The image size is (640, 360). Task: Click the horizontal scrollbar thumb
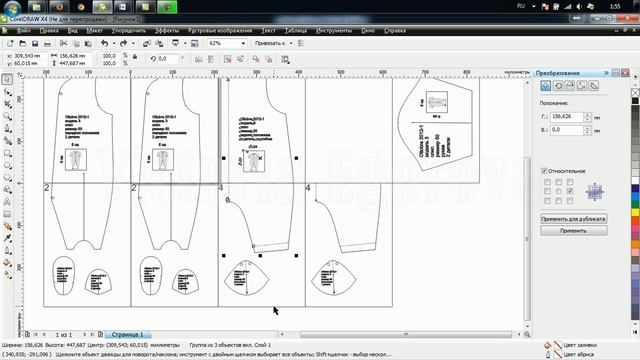[406, 334]
